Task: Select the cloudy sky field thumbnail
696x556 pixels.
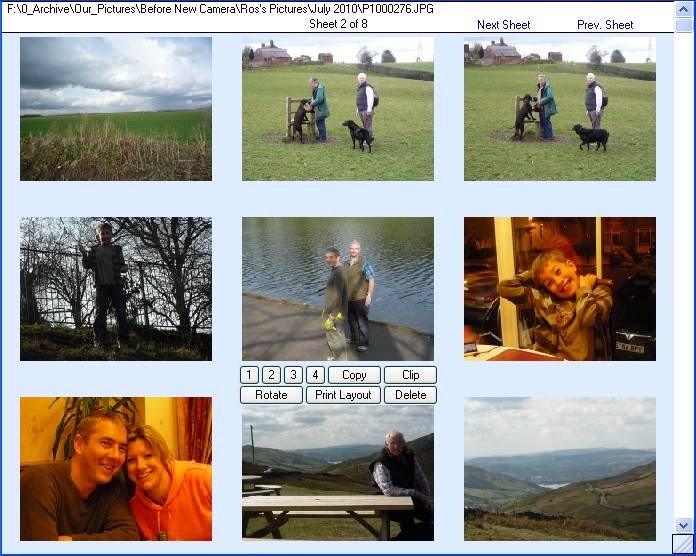Action: tap(116, 109)
